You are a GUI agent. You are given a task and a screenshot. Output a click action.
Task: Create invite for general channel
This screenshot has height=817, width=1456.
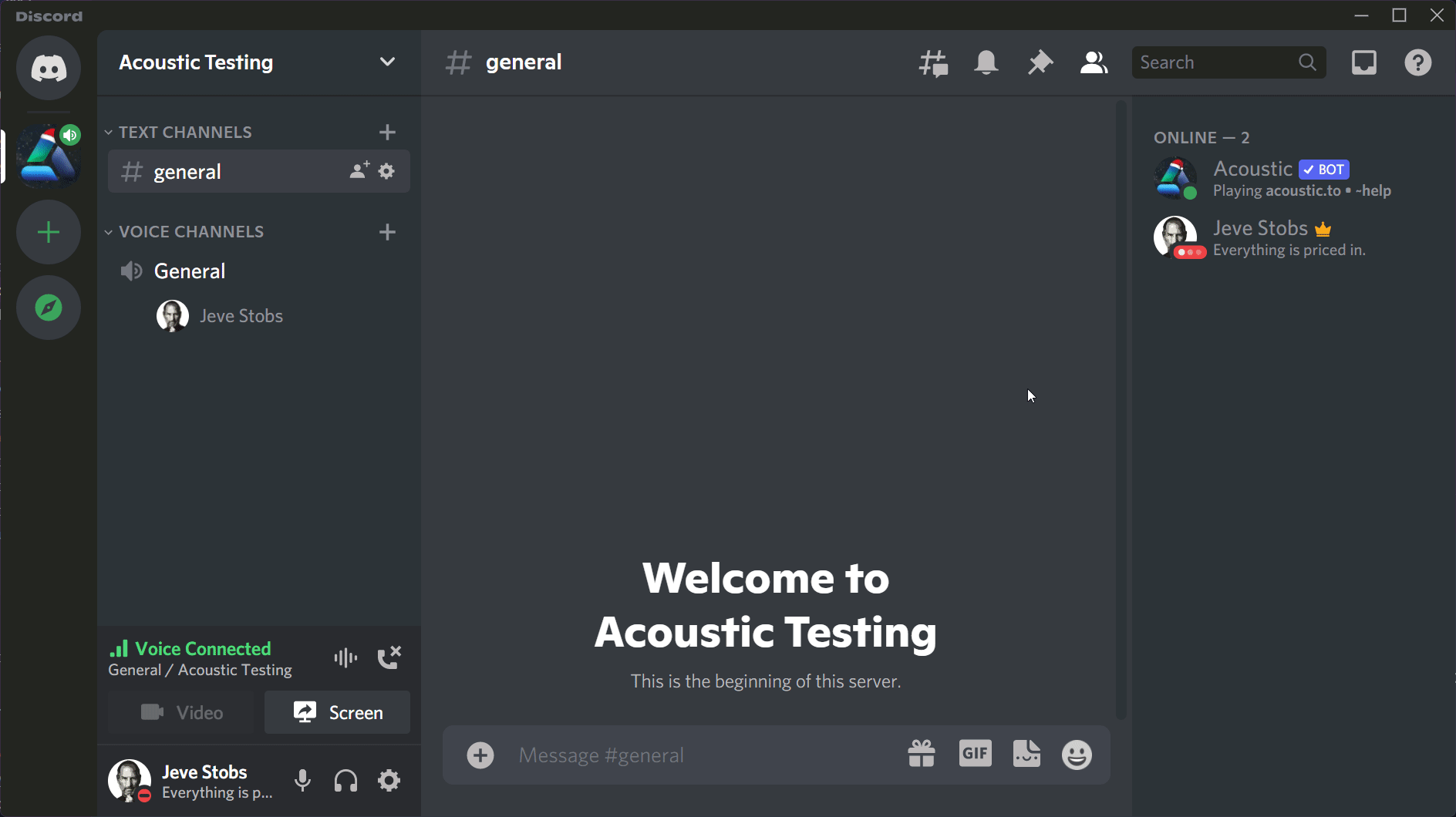tap(359, 171)
